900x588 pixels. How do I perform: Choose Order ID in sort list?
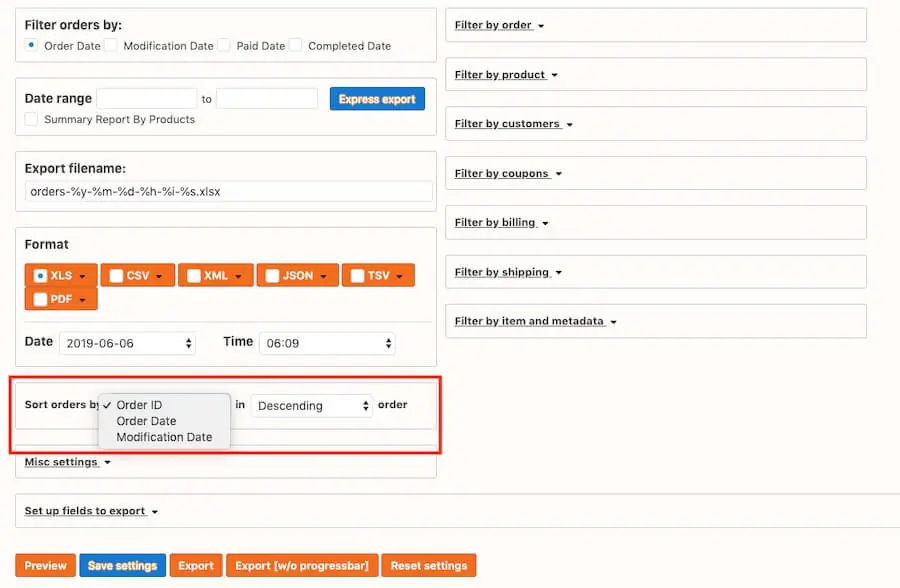[139, 405]
